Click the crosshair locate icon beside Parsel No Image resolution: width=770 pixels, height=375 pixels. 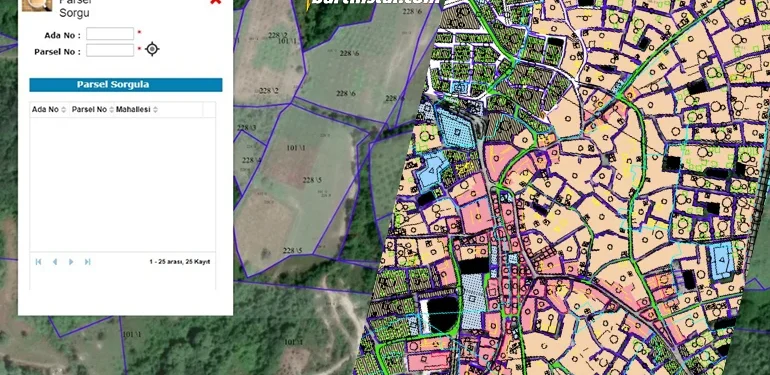pyautogui.click(x=152, y=49)
